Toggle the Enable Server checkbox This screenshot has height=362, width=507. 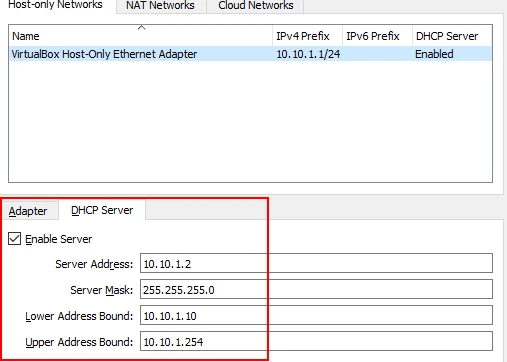(15, 239)
